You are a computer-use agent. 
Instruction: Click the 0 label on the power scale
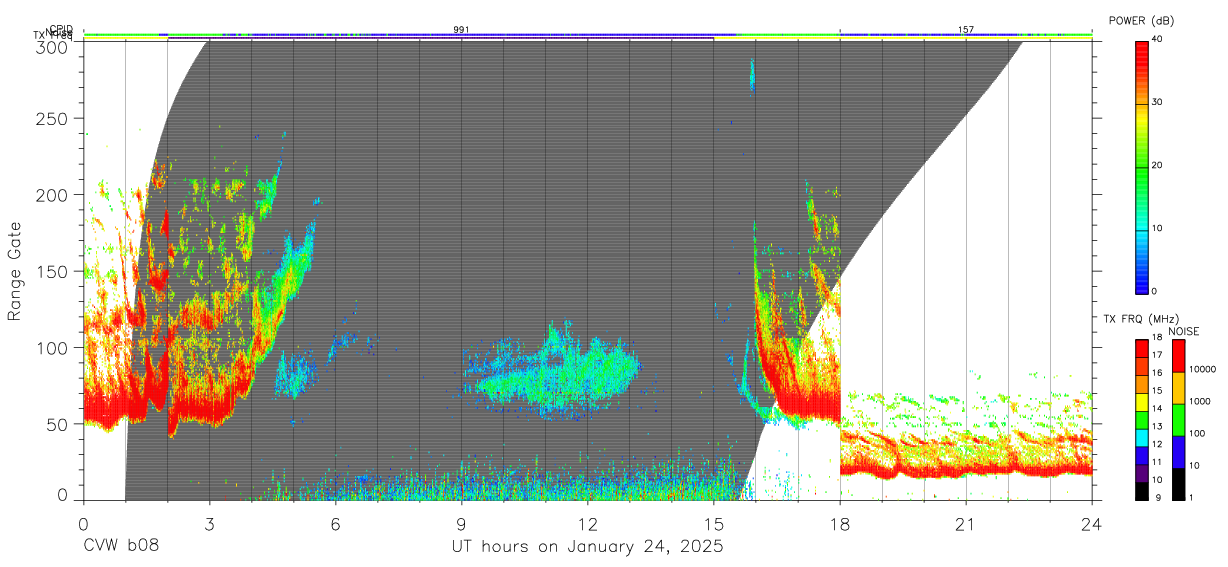(1154, 291)
